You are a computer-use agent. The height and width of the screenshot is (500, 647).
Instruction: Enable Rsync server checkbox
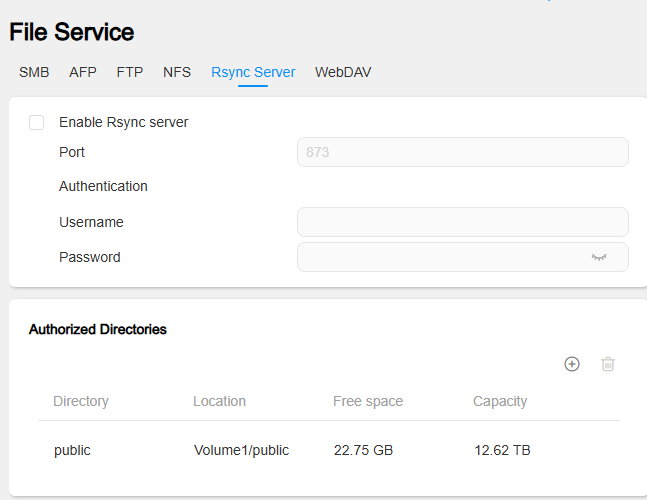[x=36, y=123]
